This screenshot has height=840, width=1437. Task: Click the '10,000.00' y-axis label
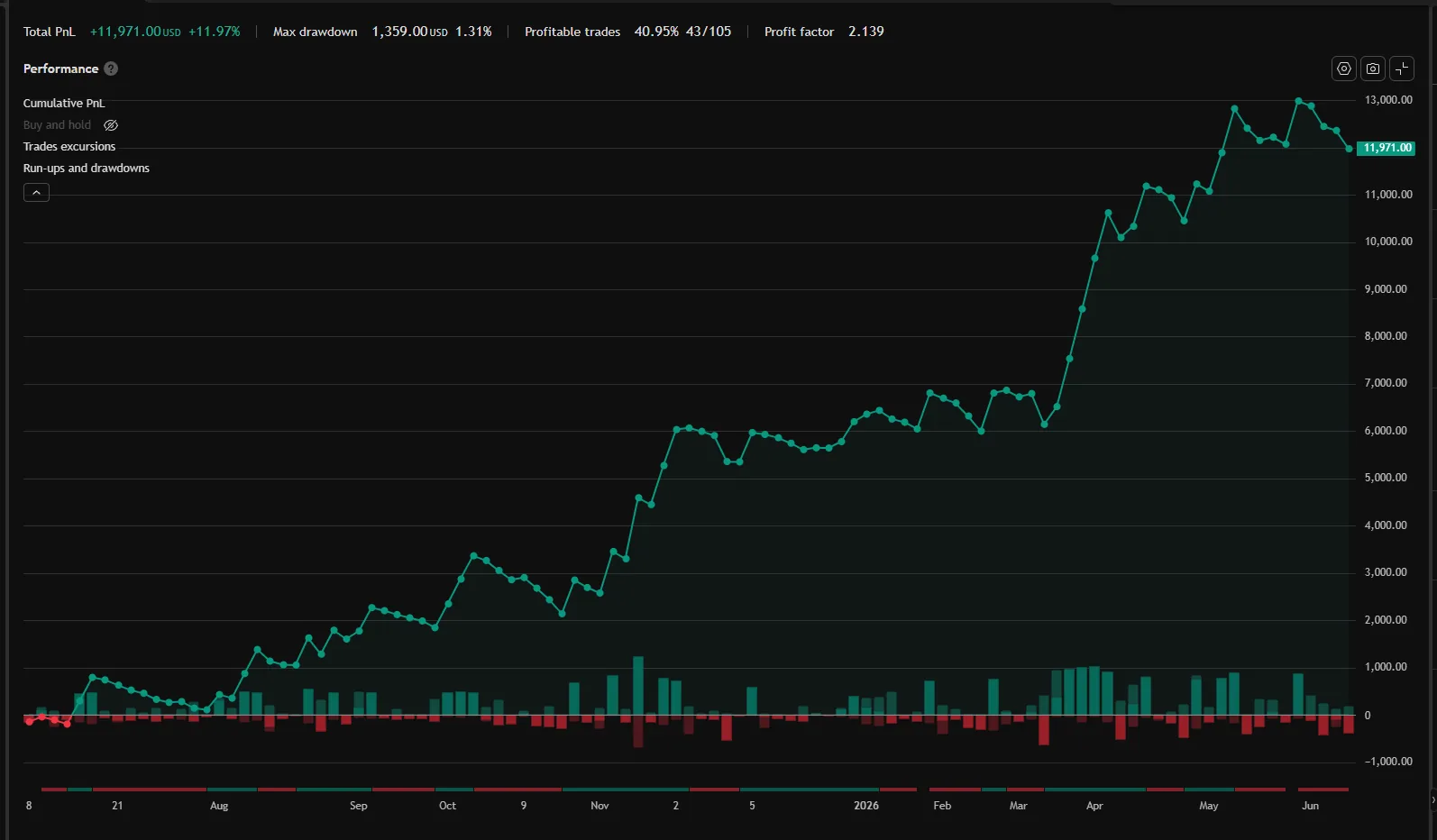coord(1388,242)
